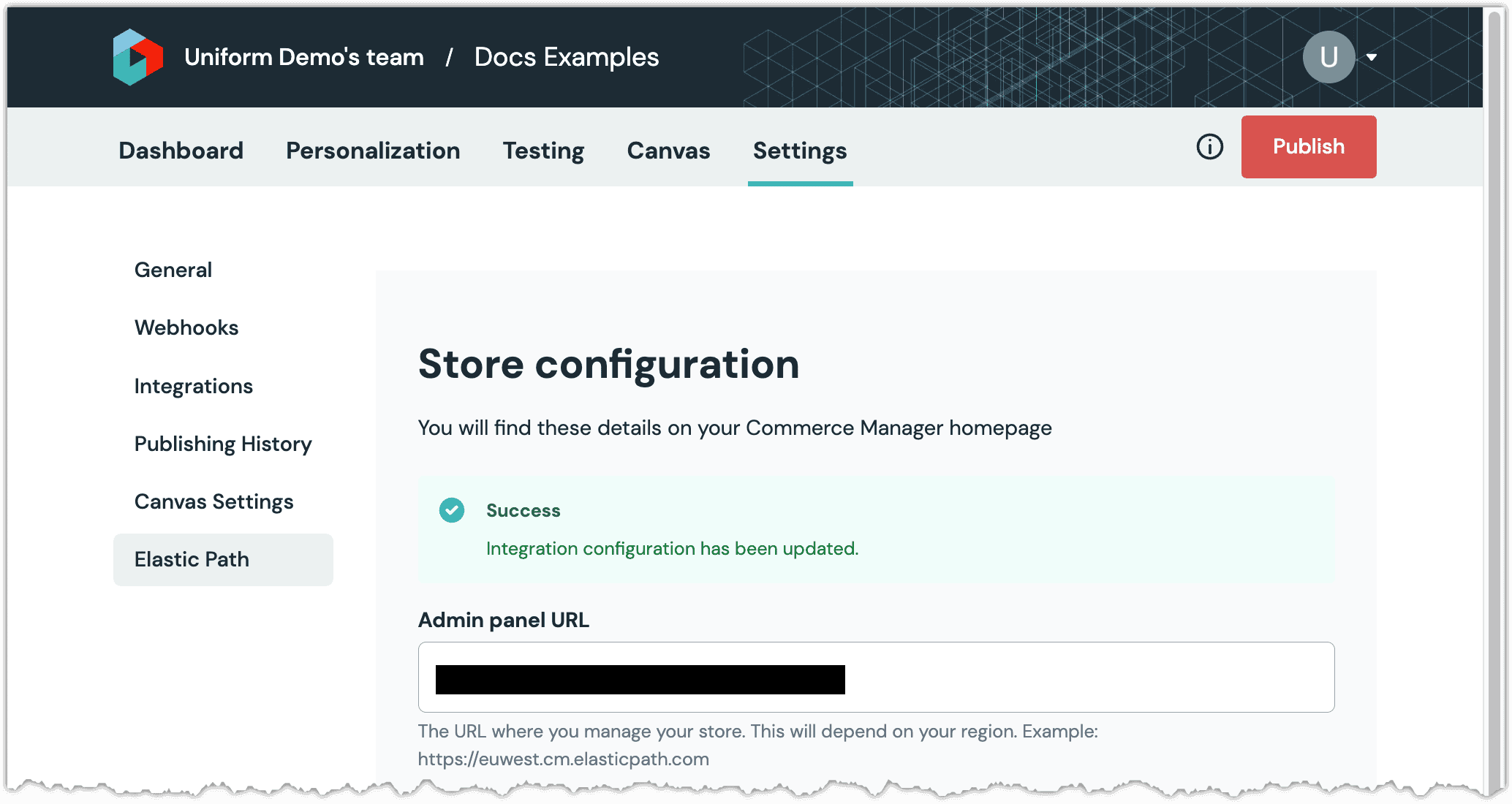The width and height of the screenshot is (1512, 804).
Task: Open the Dashboard tab
Action: pyautogui.click(x=181, y=151)
